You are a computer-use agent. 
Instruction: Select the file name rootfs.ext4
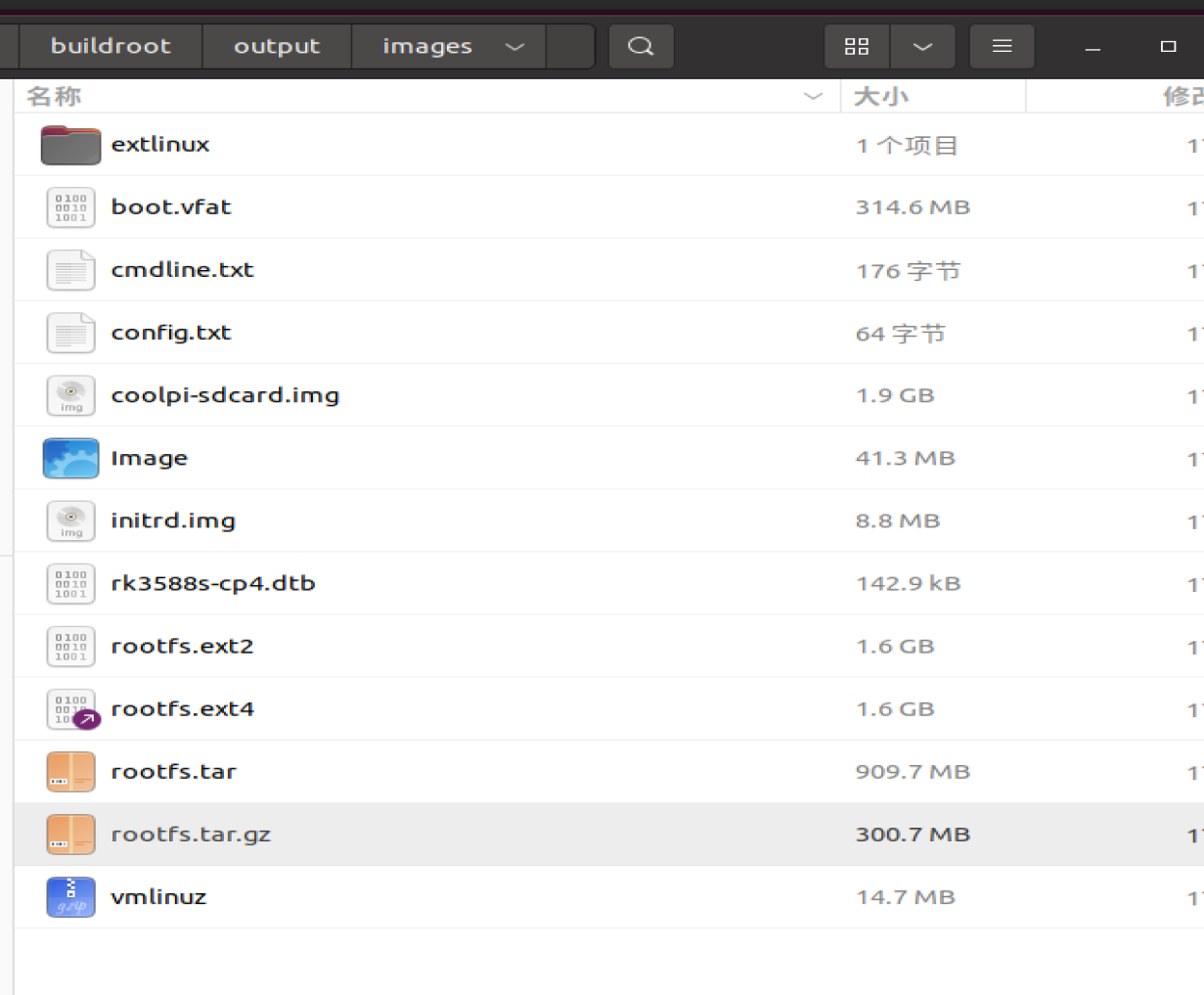pos(182,708)
